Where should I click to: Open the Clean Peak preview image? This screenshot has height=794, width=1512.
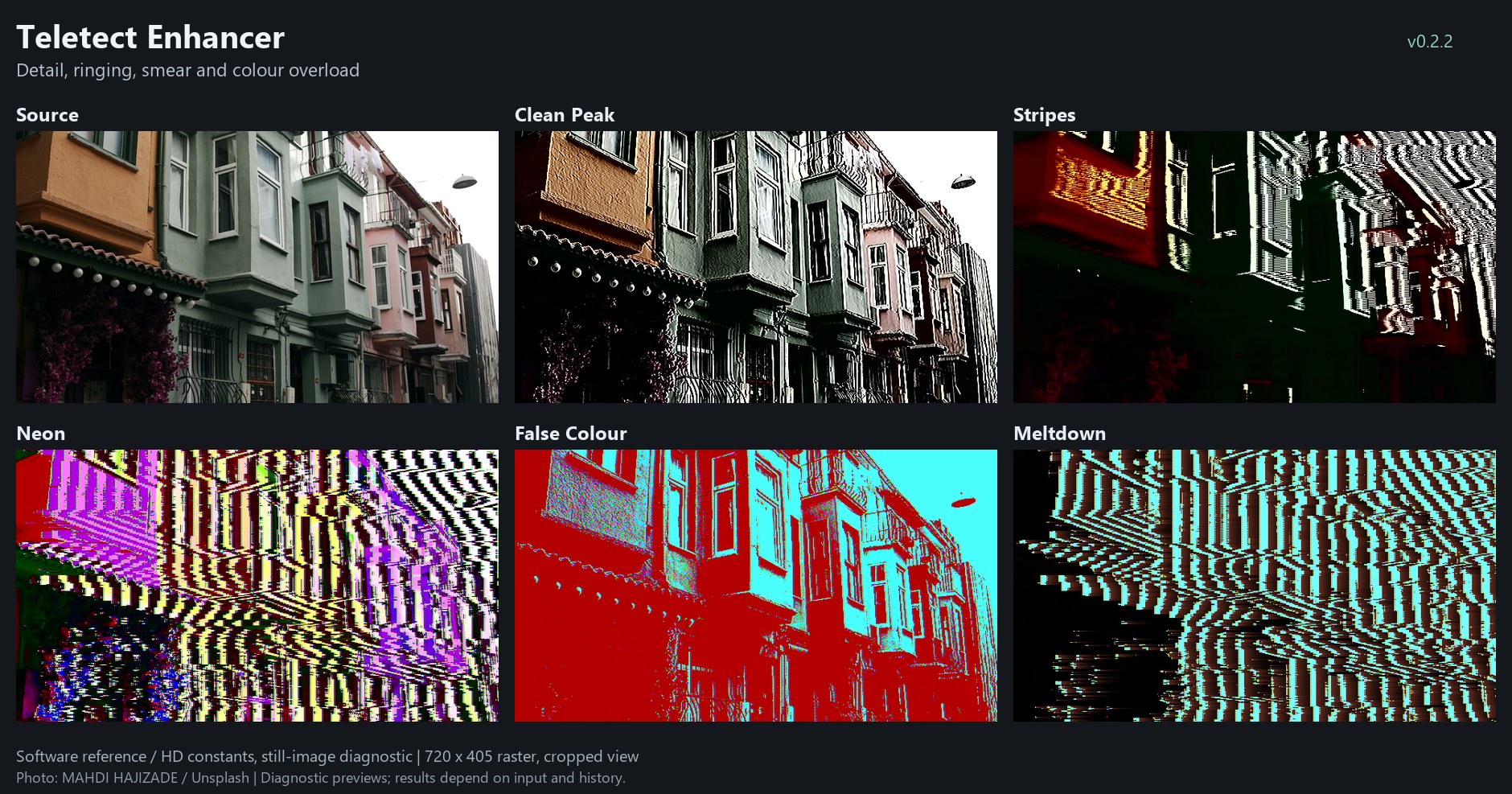point(756,267)
